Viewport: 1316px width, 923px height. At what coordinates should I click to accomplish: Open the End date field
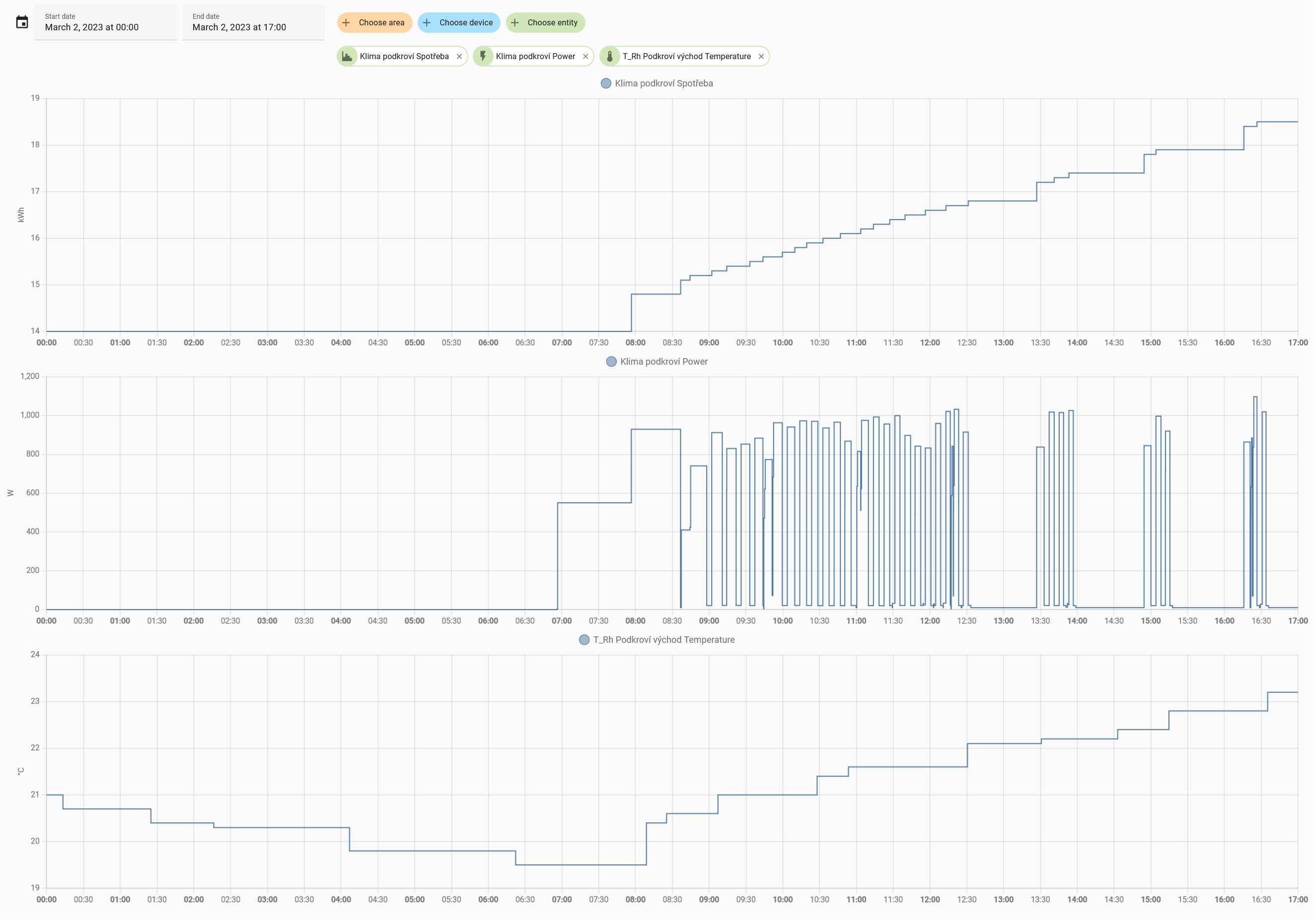(x=253, y=22)
